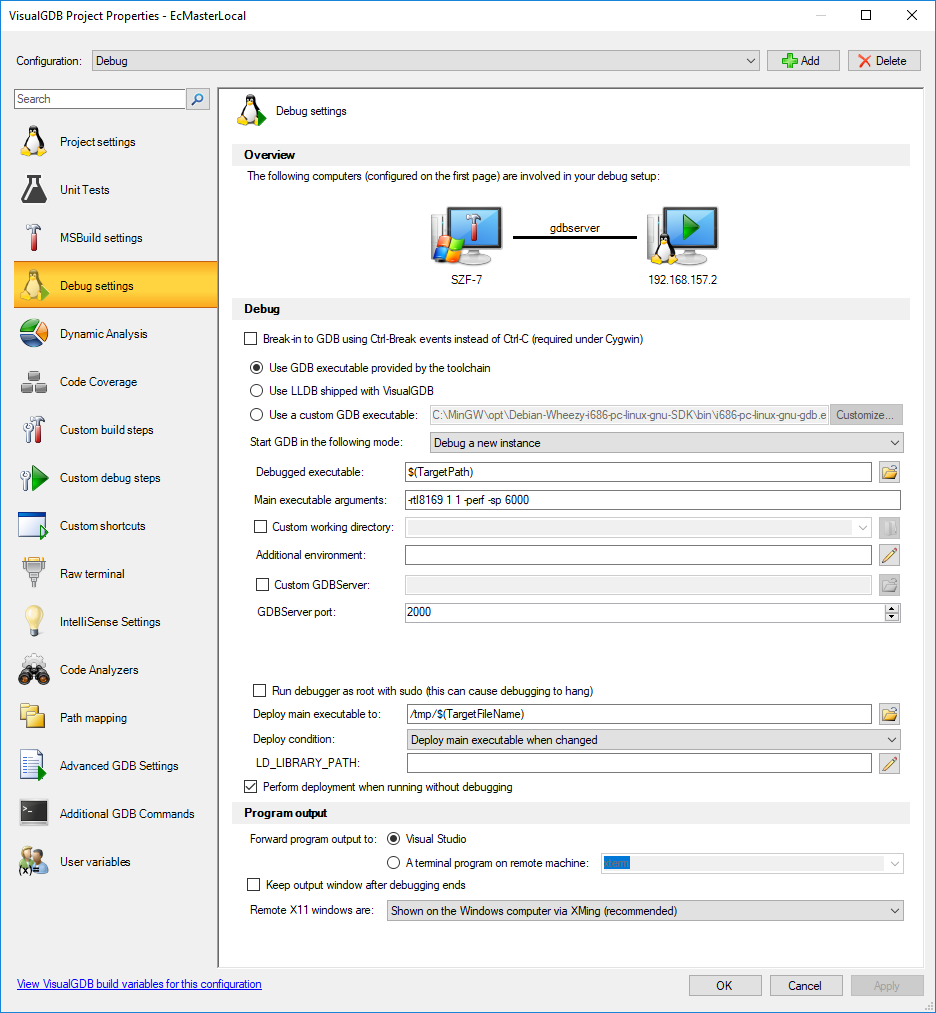Viewport: 936px width, 1013px height.
Task: Click the green plus Add configuration button
Action: [x=803, y=61]
